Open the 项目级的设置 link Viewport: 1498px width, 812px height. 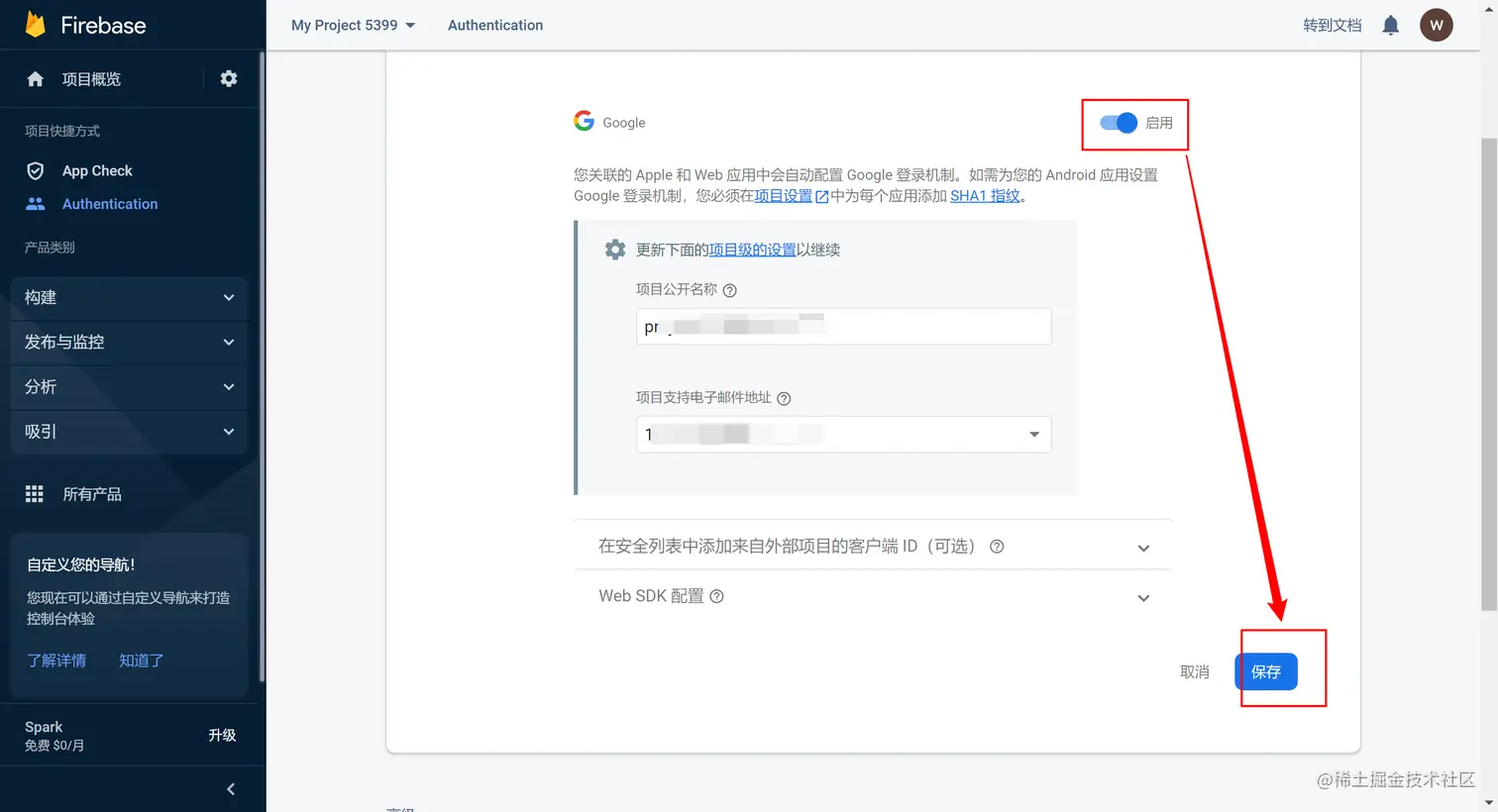click(752, 250)
